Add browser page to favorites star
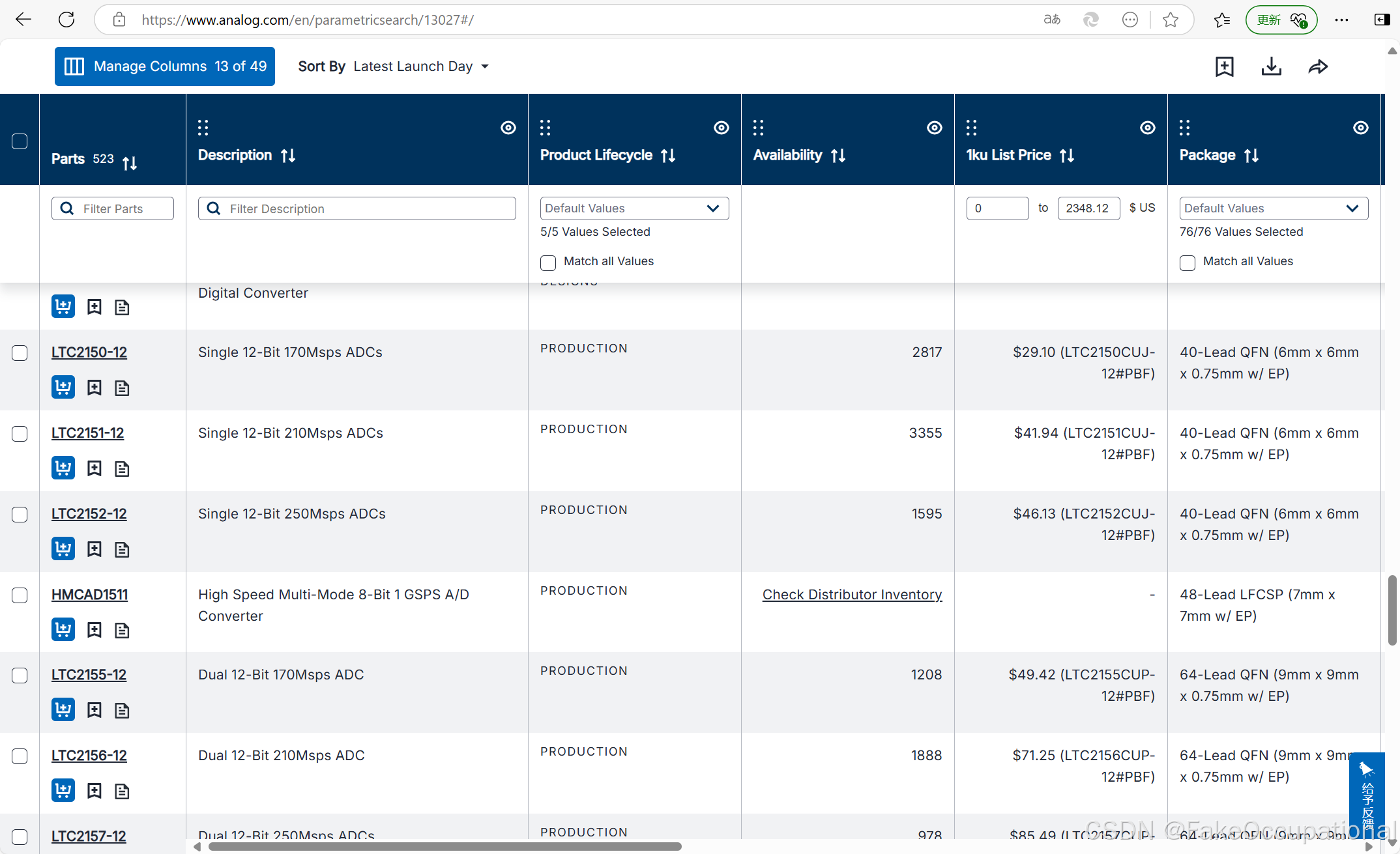Screen dimensions: 1400x854 (x=1170, y=20)
